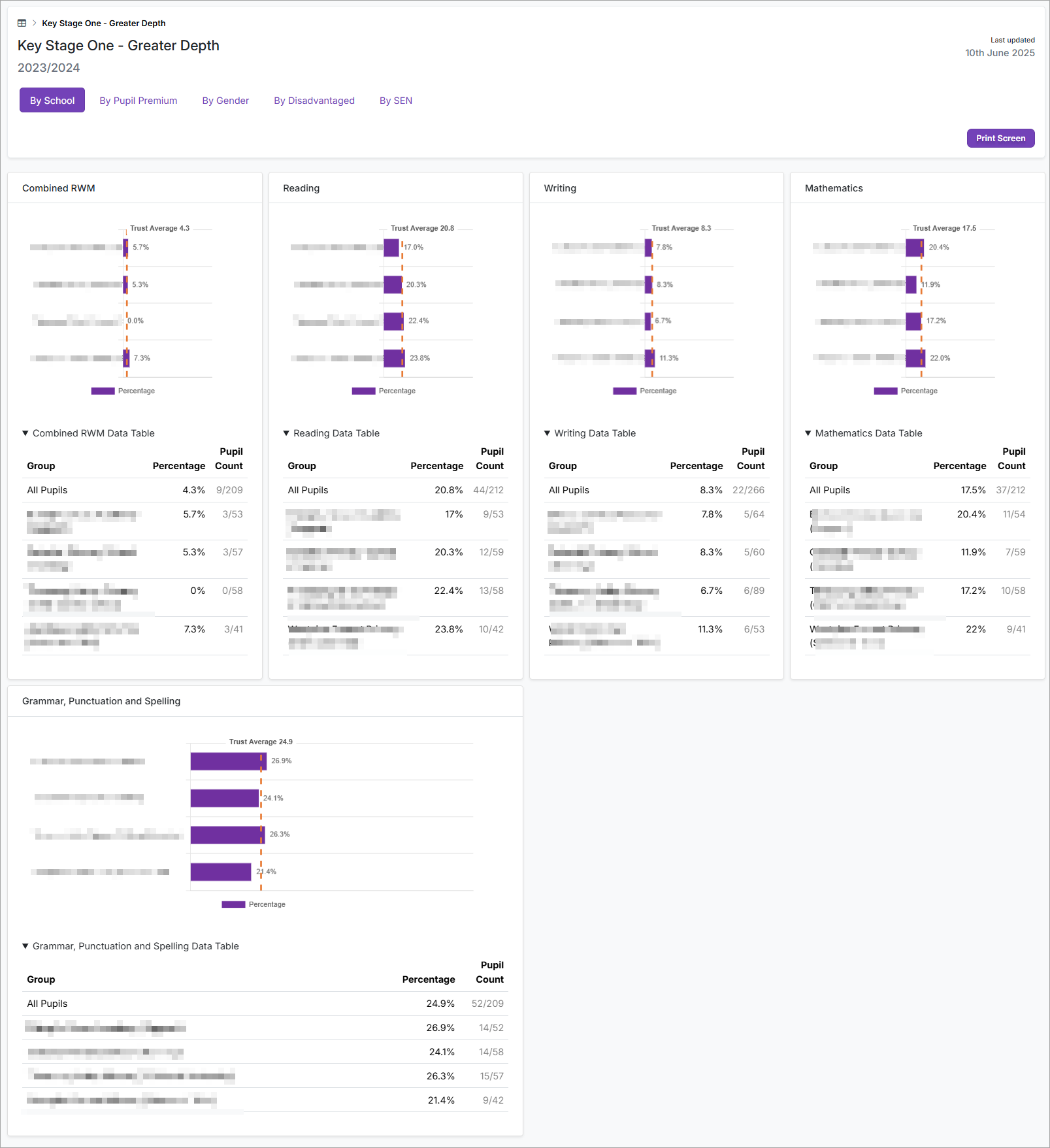Image resolution: width=1050 pixels, height=1148 pixels.
Task: Collapse Grammar, Punctuation and Spelling Data Table
Action: click(130, 946)
